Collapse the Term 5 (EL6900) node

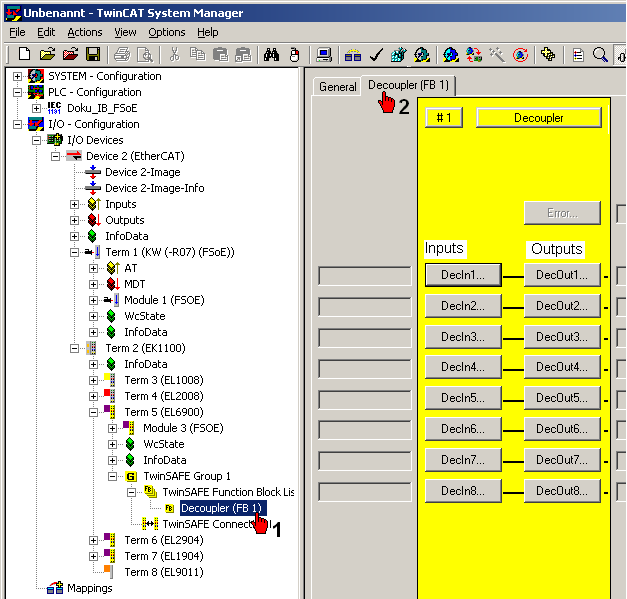pyautogui.click(x=93, y=412)
